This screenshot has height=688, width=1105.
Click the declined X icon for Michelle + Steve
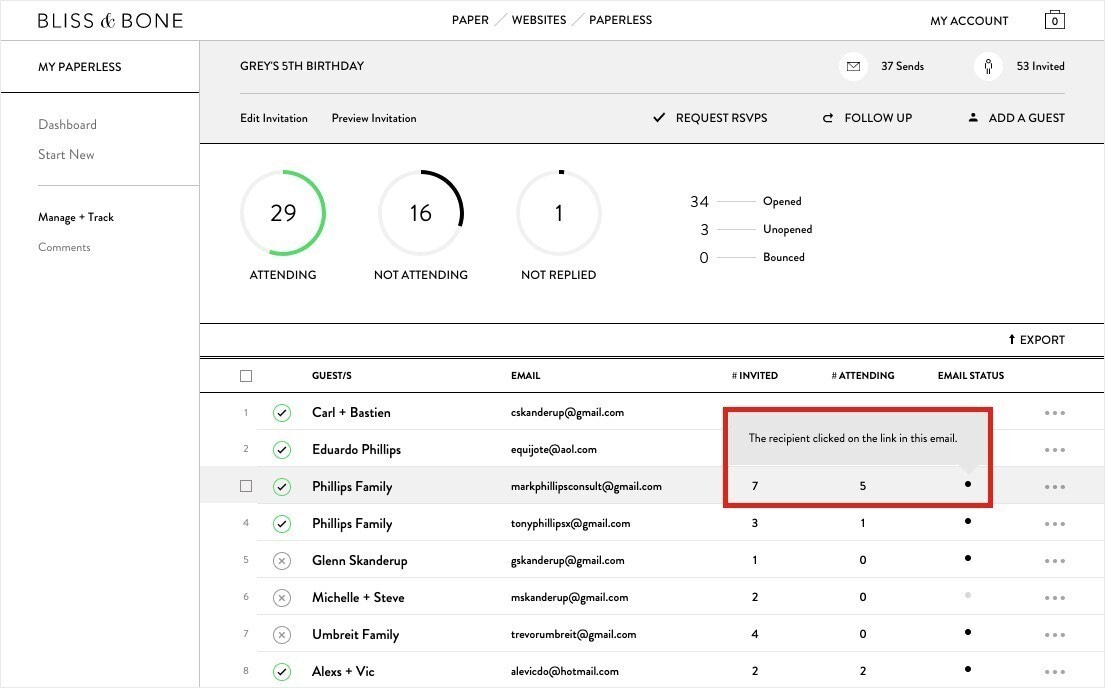282,598
